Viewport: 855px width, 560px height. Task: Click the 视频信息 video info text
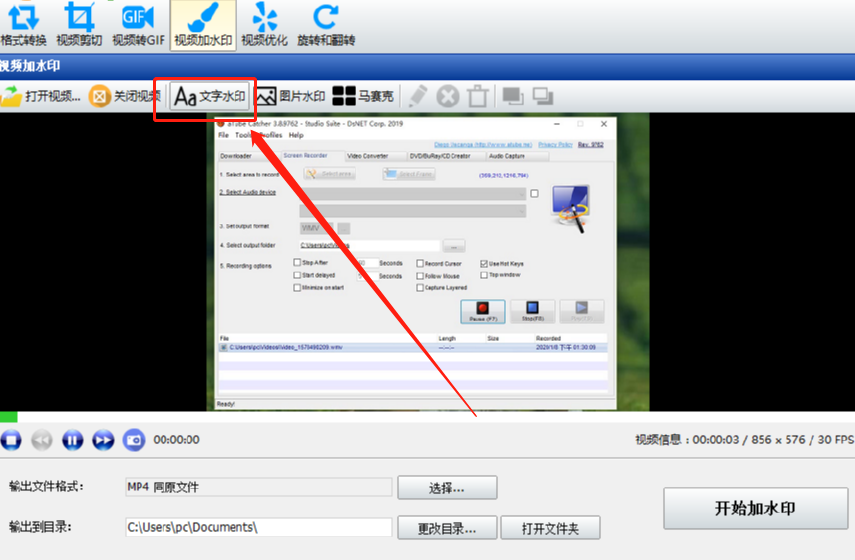tap(744, 439)
